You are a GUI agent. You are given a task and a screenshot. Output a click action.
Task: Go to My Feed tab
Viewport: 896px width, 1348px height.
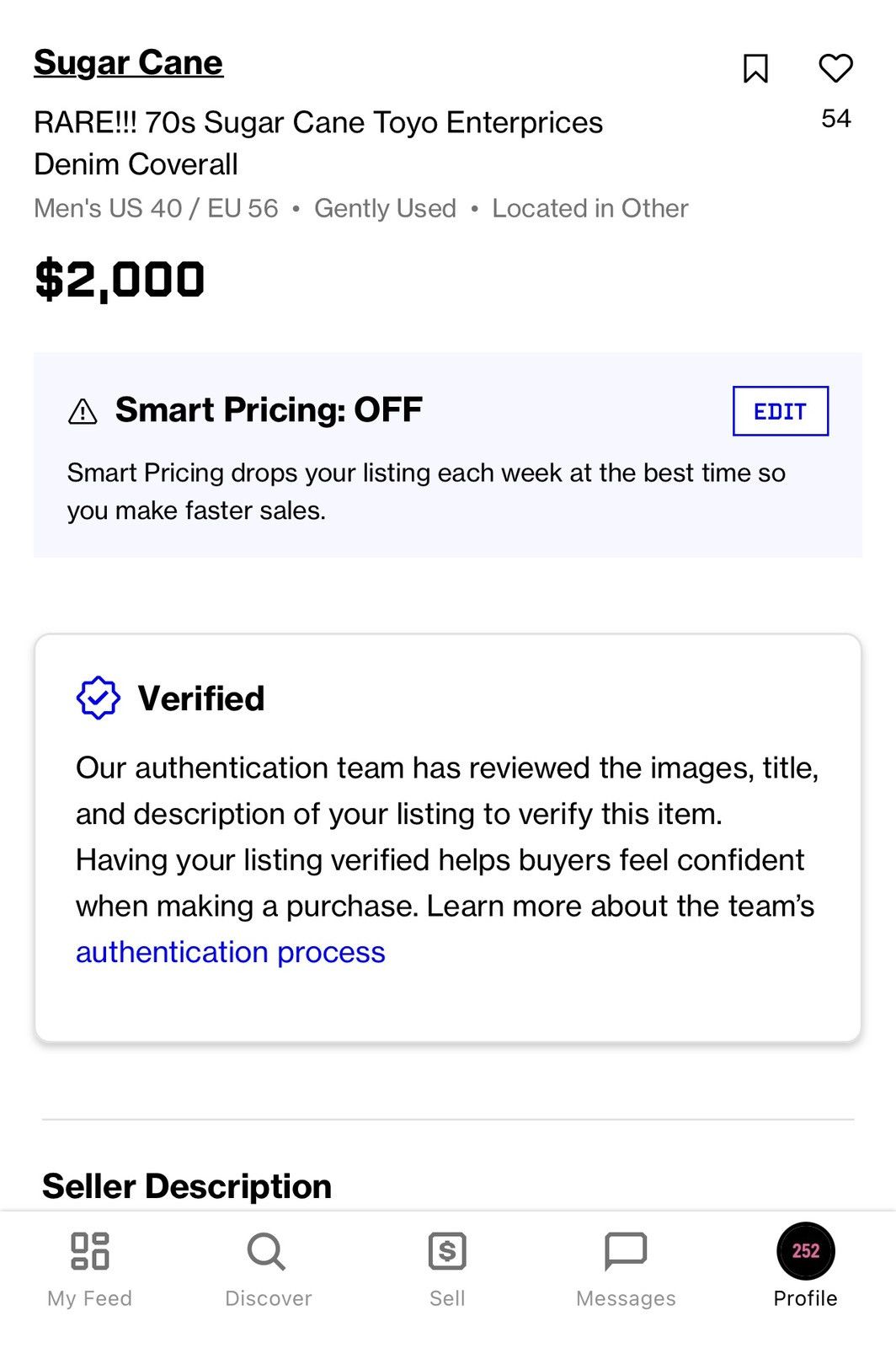point(89,1270)
